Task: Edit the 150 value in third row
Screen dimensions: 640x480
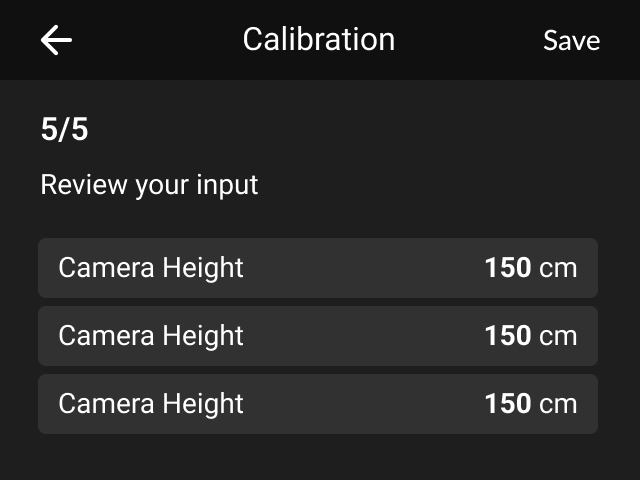Action: tap(507, 404)
